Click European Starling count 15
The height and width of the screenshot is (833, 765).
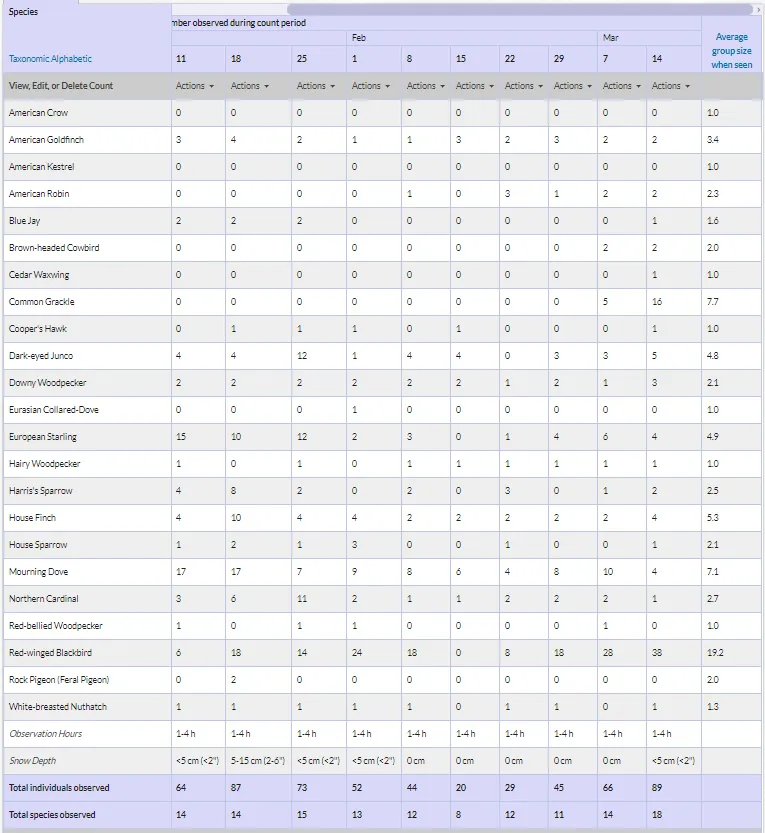tap(181, 437)
